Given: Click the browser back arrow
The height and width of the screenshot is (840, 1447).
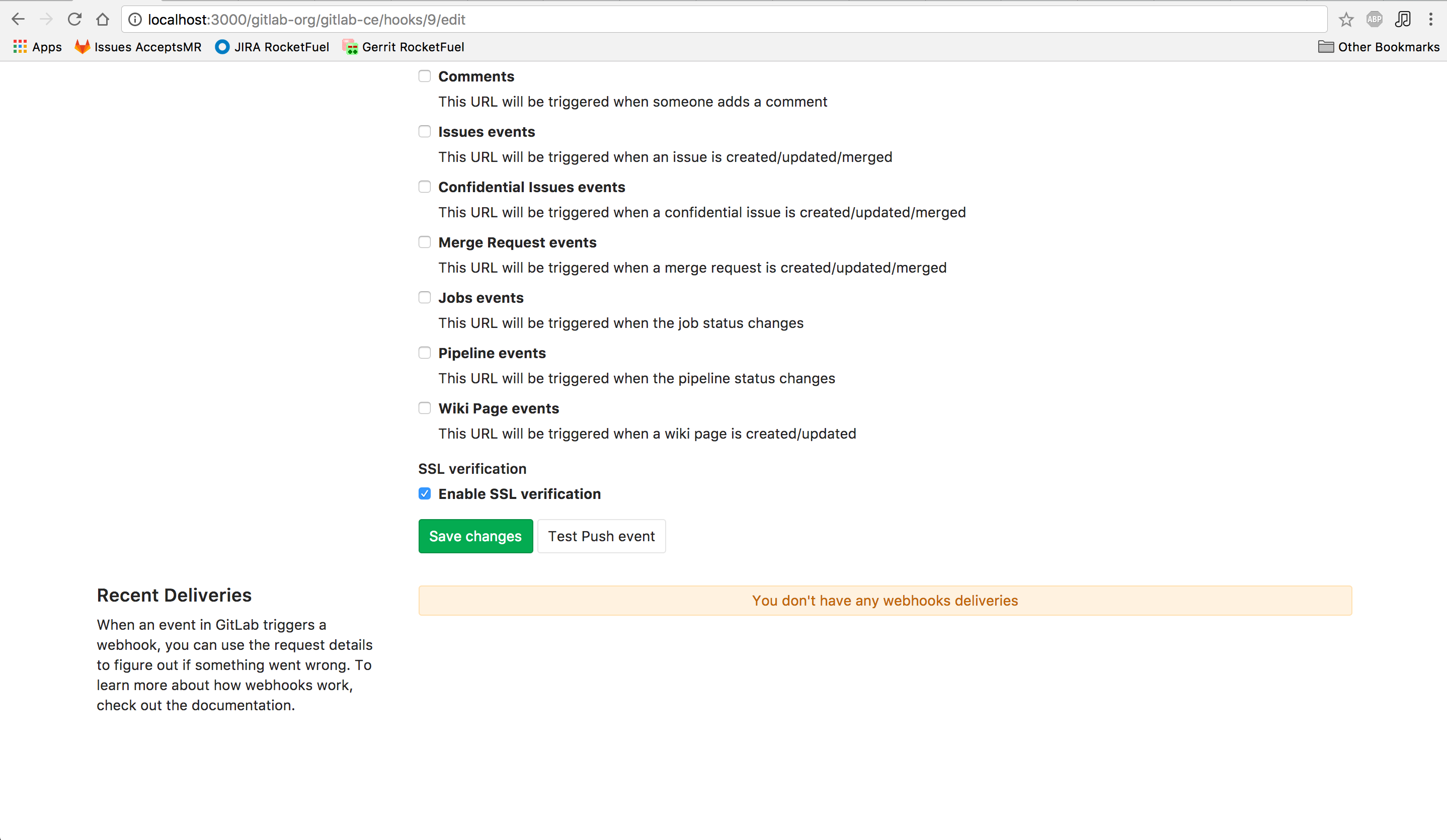Looking at the screenshot, I should click(x=19, y=20).
